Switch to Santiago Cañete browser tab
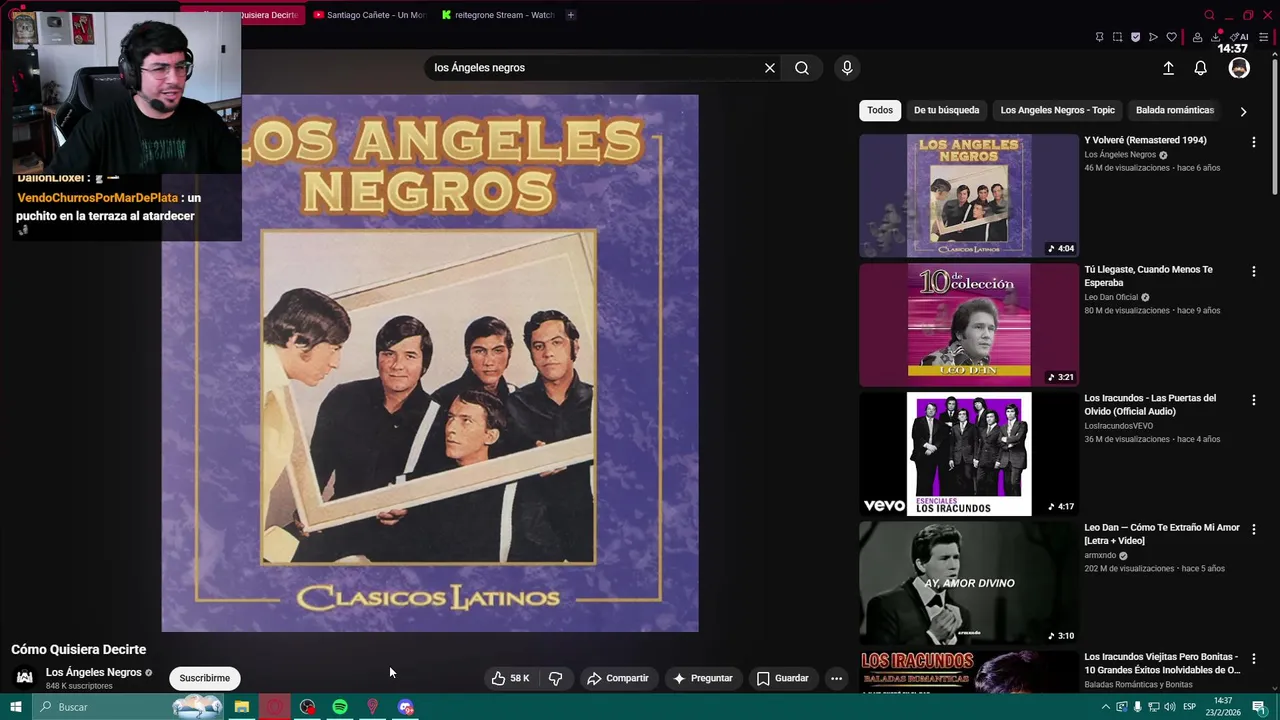1280x720 pixels. click(x=368, y=15)
